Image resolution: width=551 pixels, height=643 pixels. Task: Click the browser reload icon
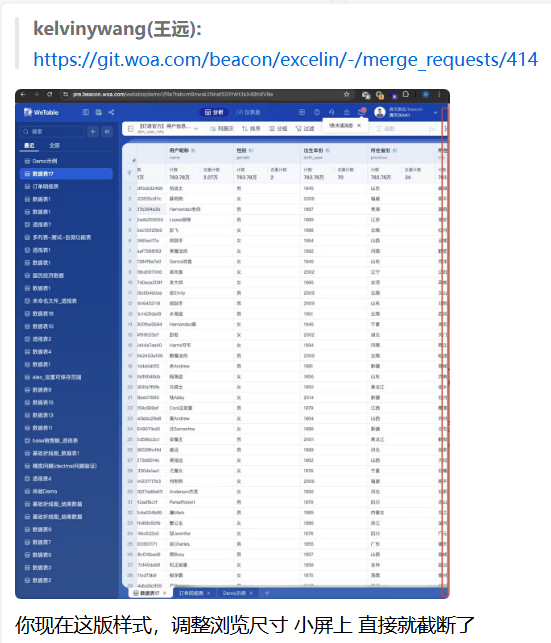(x=50, y=94)
